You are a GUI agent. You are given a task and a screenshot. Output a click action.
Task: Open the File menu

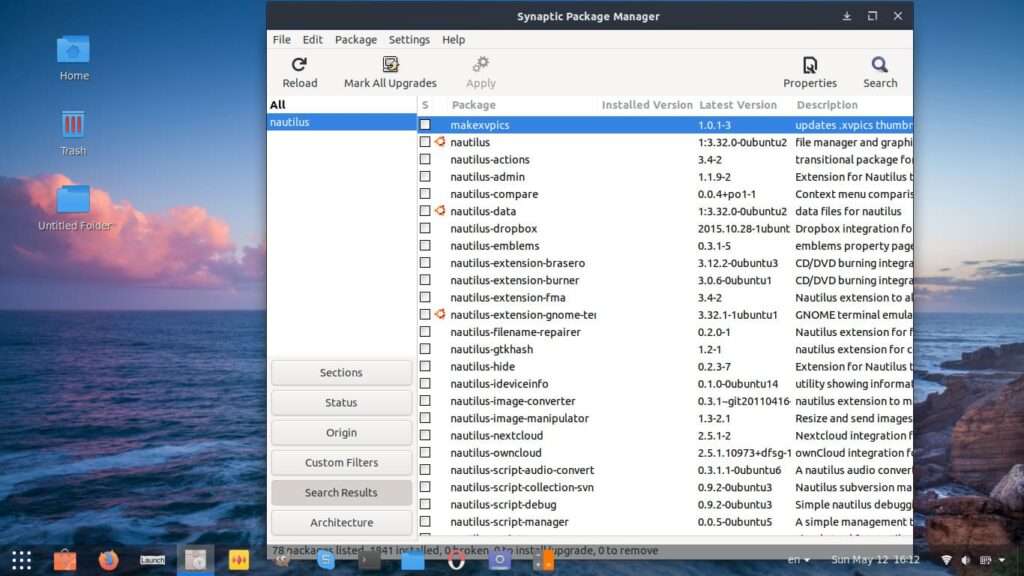281,40
